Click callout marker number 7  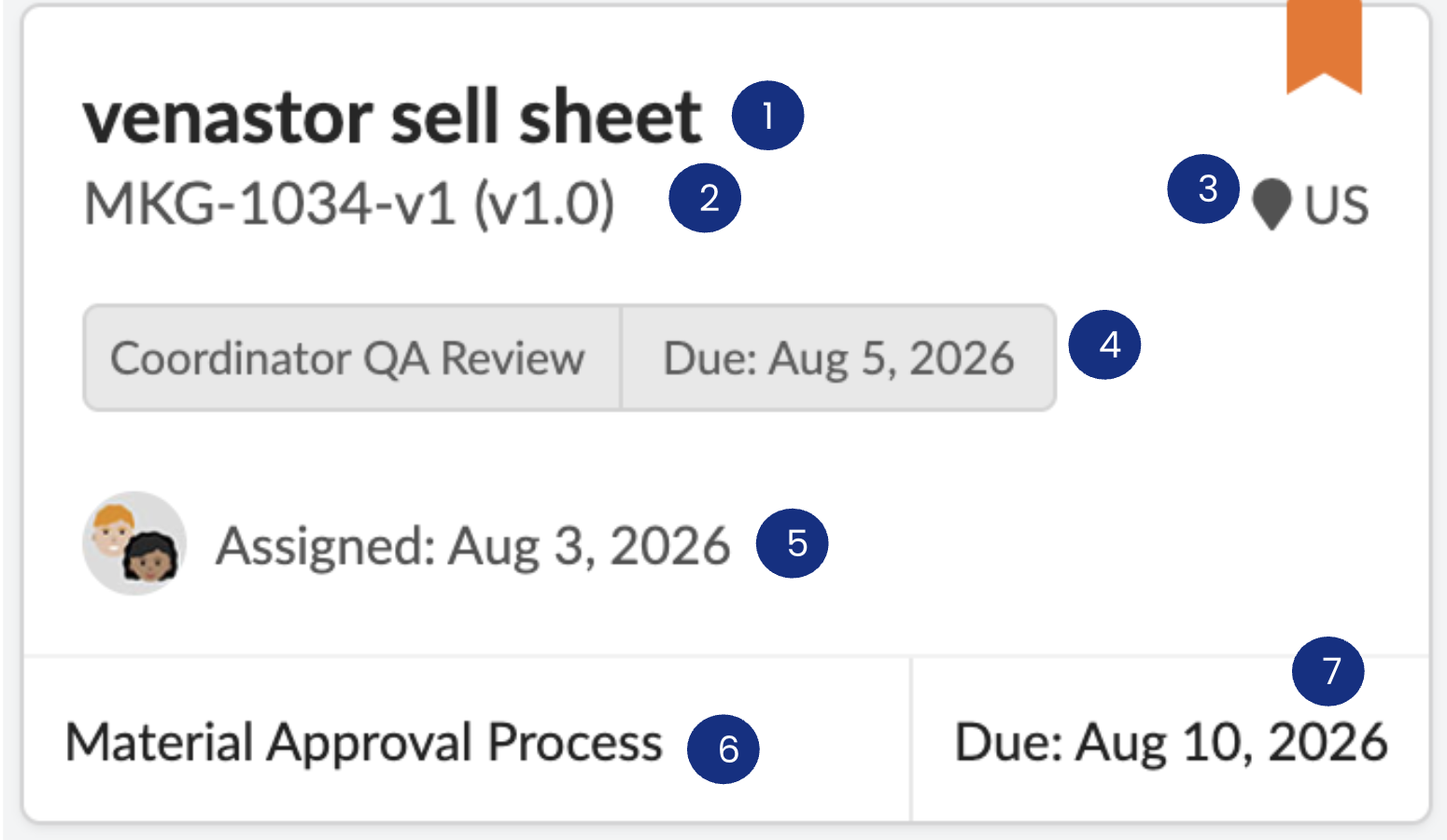1328,671
